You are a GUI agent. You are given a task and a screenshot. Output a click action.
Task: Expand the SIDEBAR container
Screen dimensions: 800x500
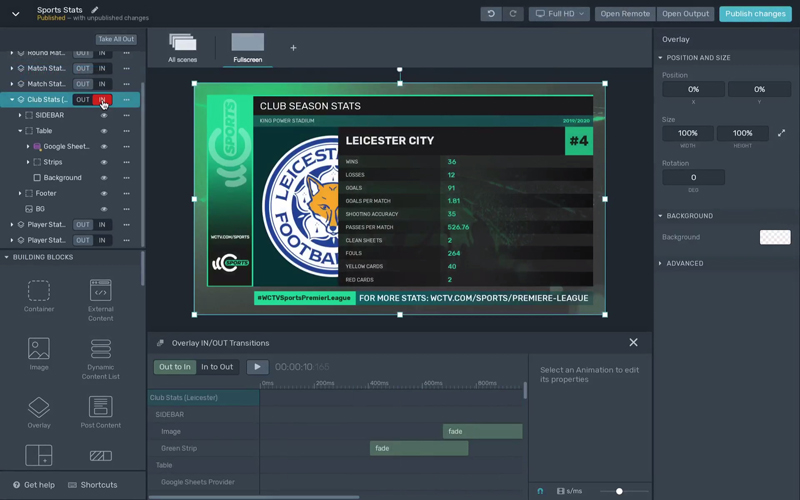(x=20, y=115)
